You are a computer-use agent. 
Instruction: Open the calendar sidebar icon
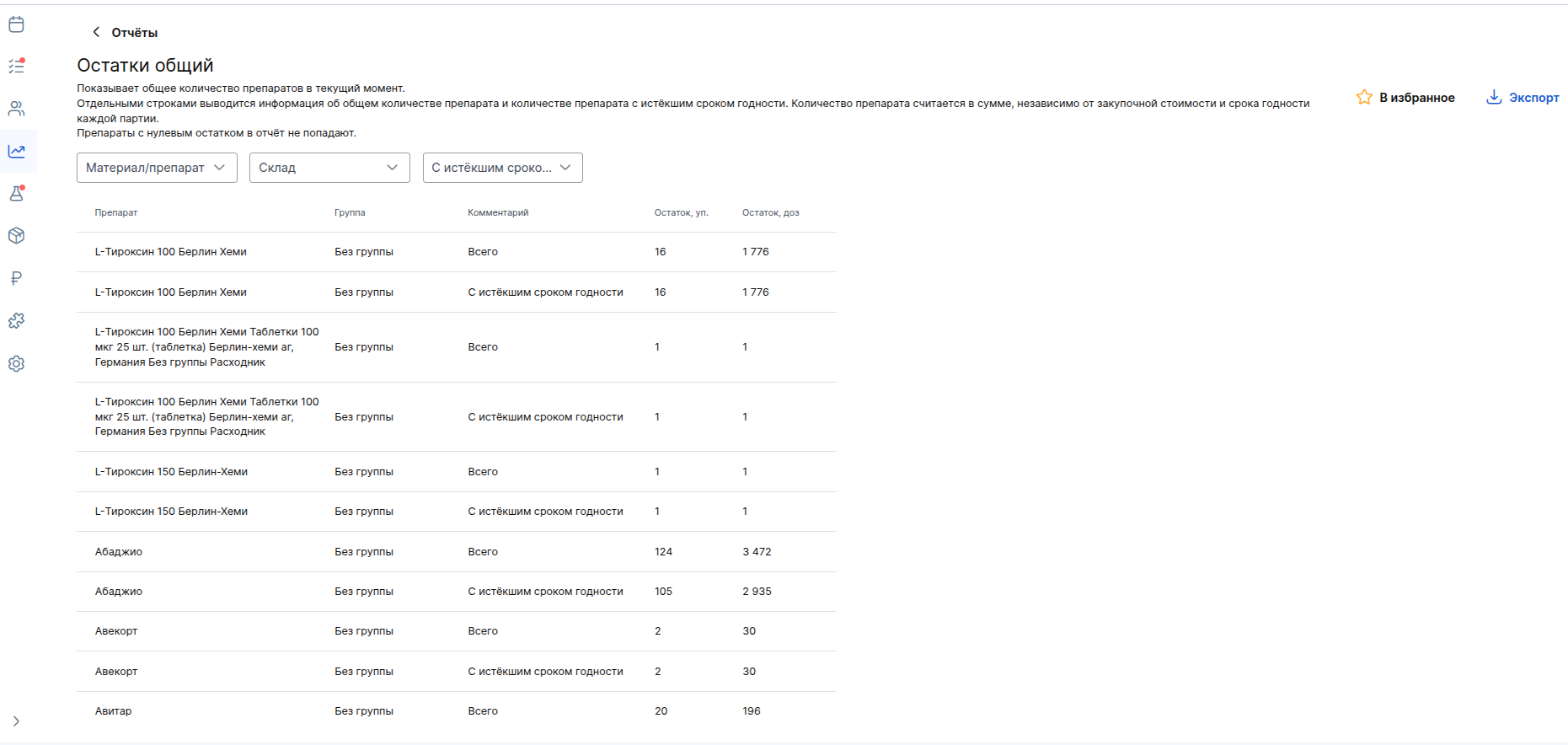(16, 24)
